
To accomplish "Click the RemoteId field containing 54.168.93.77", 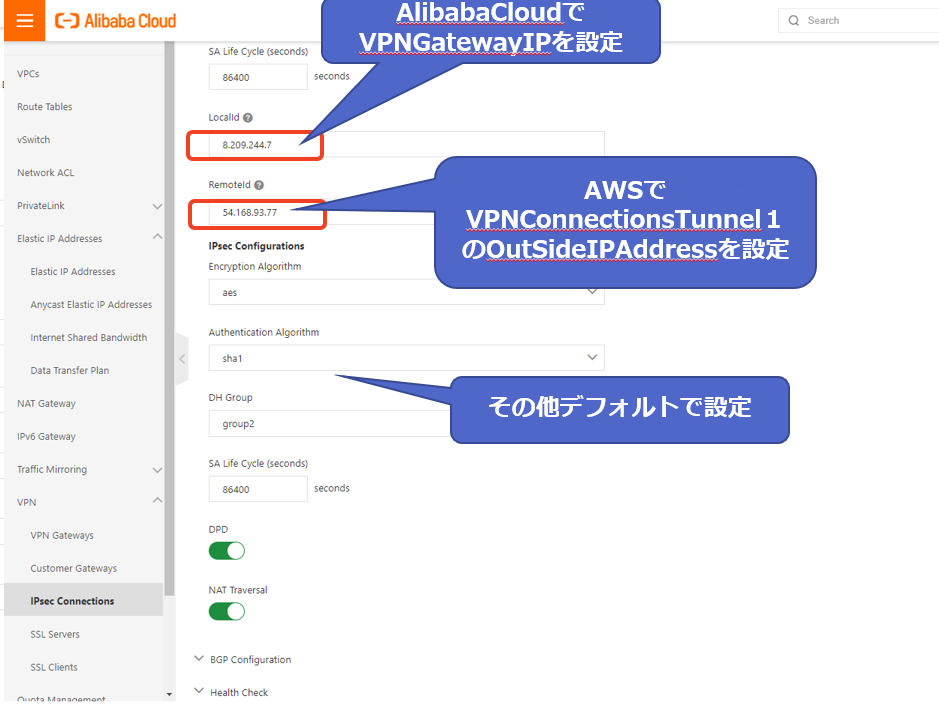I will click(406, 212).
